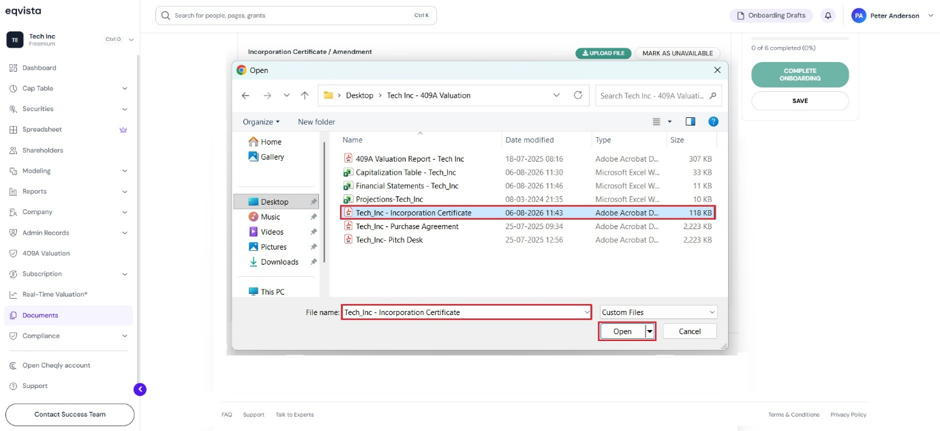Image resolution: width=940 pixels, height=431 pixels.
Task: Select Videos in the navigation pane
Action: click(x=266, y=232)
